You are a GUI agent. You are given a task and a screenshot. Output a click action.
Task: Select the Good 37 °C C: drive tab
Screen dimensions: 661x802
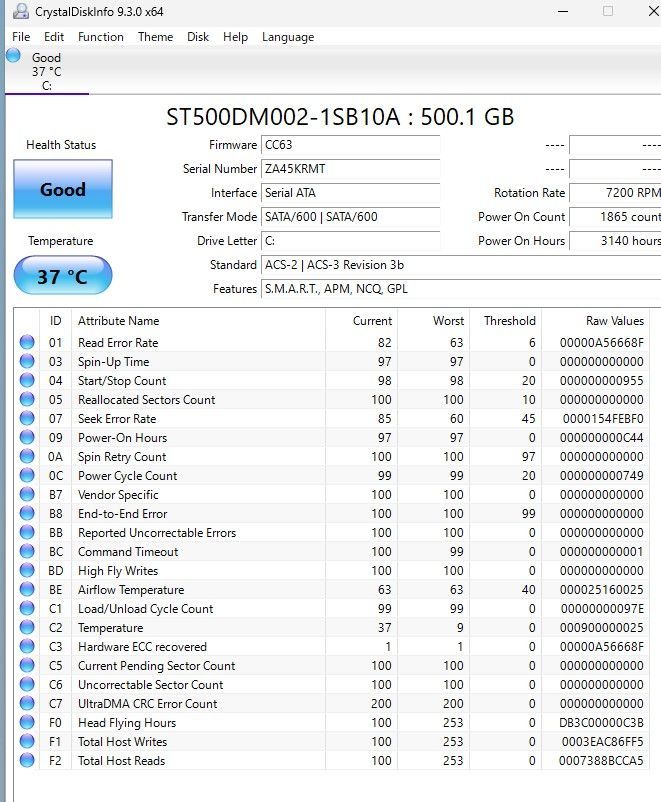click(46, 71)
